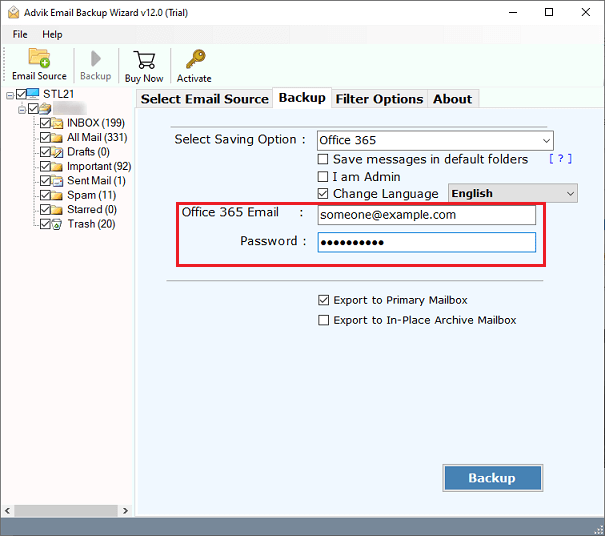Uncheck the Trash (20) checkbox
The width and height of the screenshot is (605, 536).
[45, 224]
